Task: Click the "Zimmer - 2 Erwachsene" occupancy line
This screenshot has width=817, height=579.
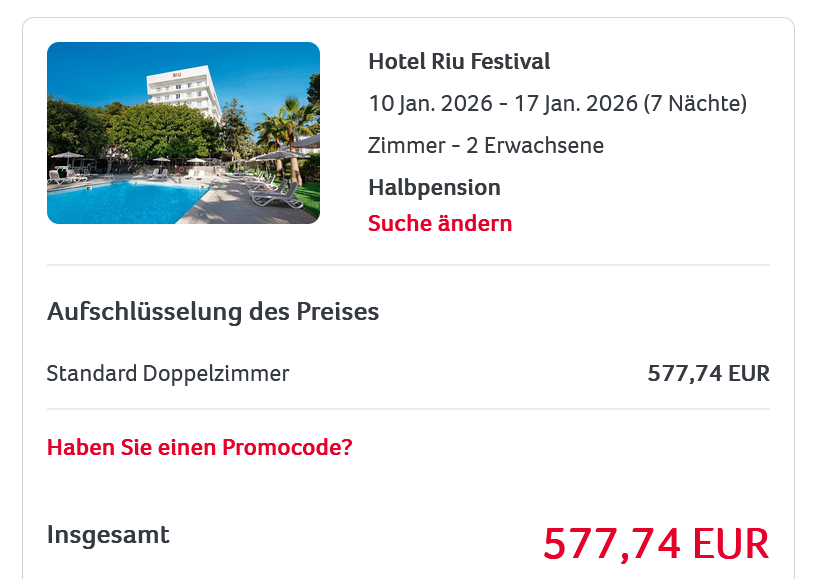Action: 486,145
